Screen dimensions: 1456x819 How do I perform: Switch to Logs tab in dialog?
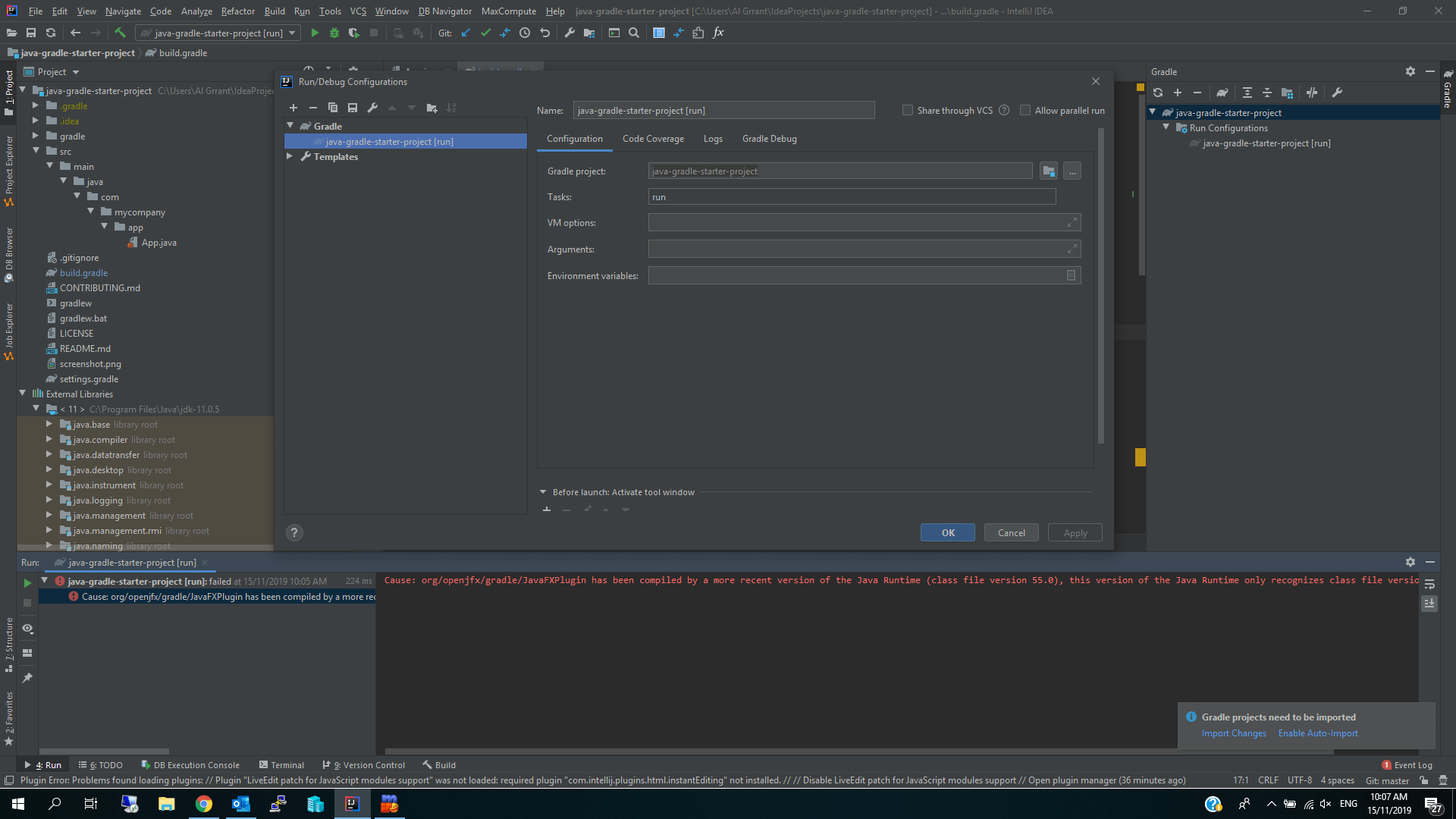[x=713, y=139]
